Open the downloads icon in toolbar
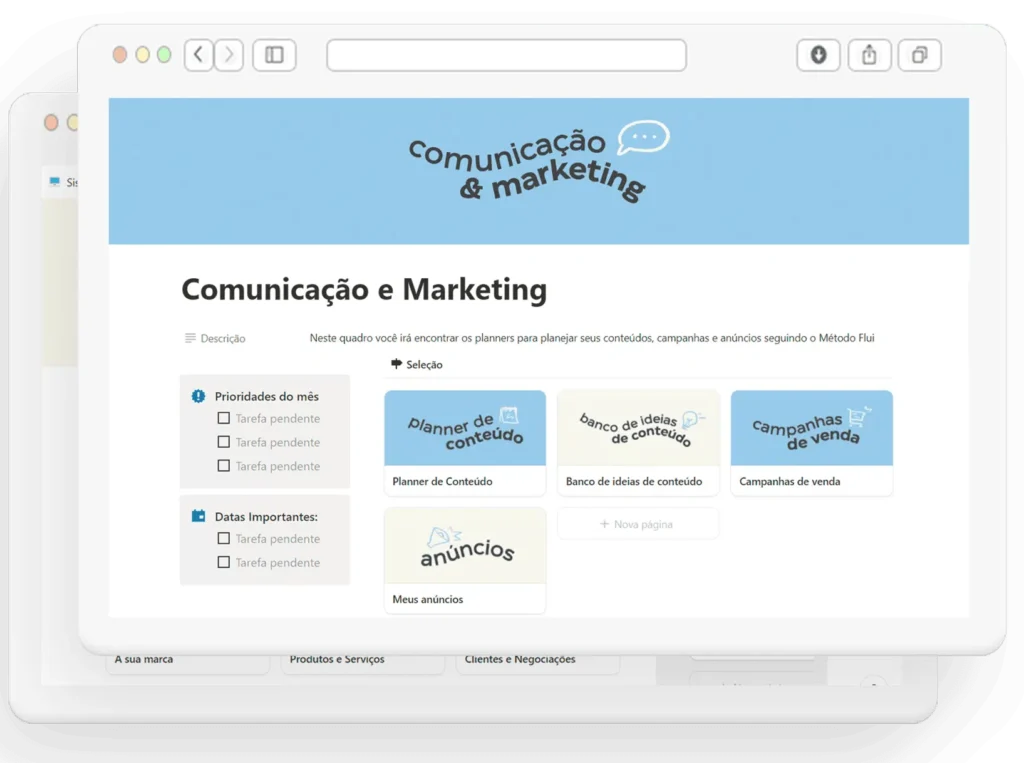Viewport: 1024px width, 763px height. [818, 55]
